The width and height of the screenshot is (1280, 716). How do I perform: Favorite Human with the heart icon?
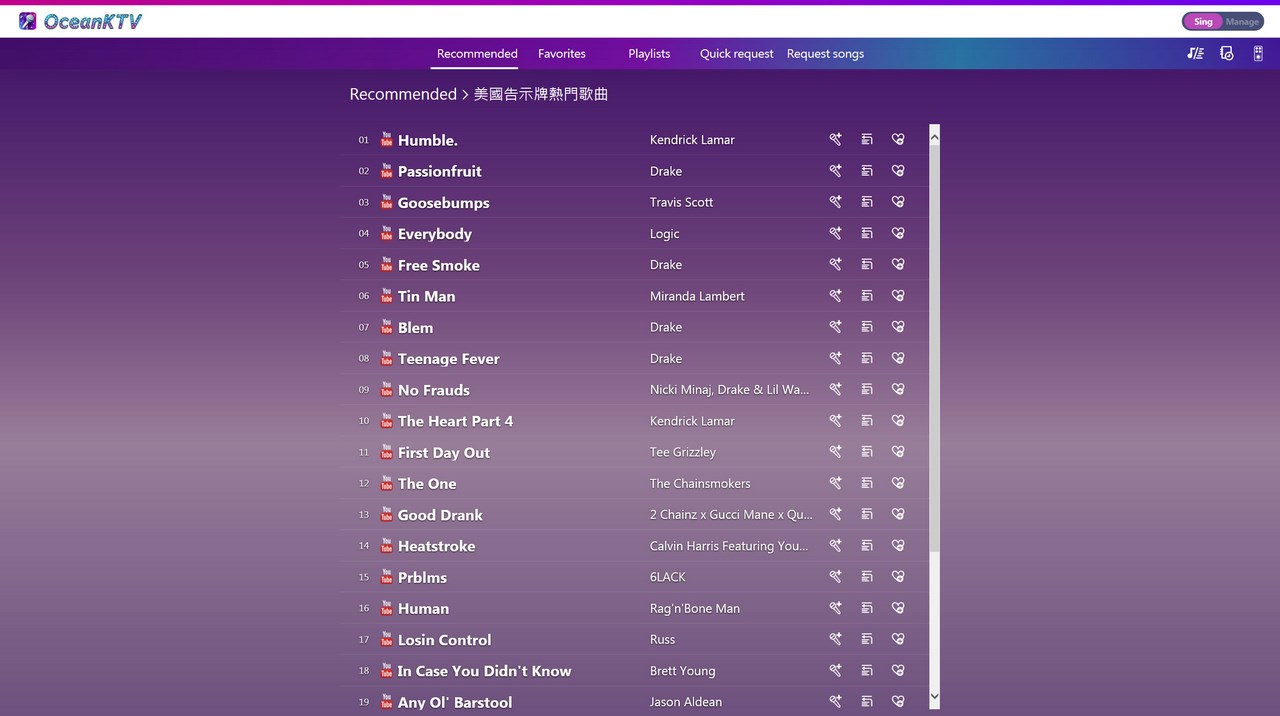tap(898, 608)
